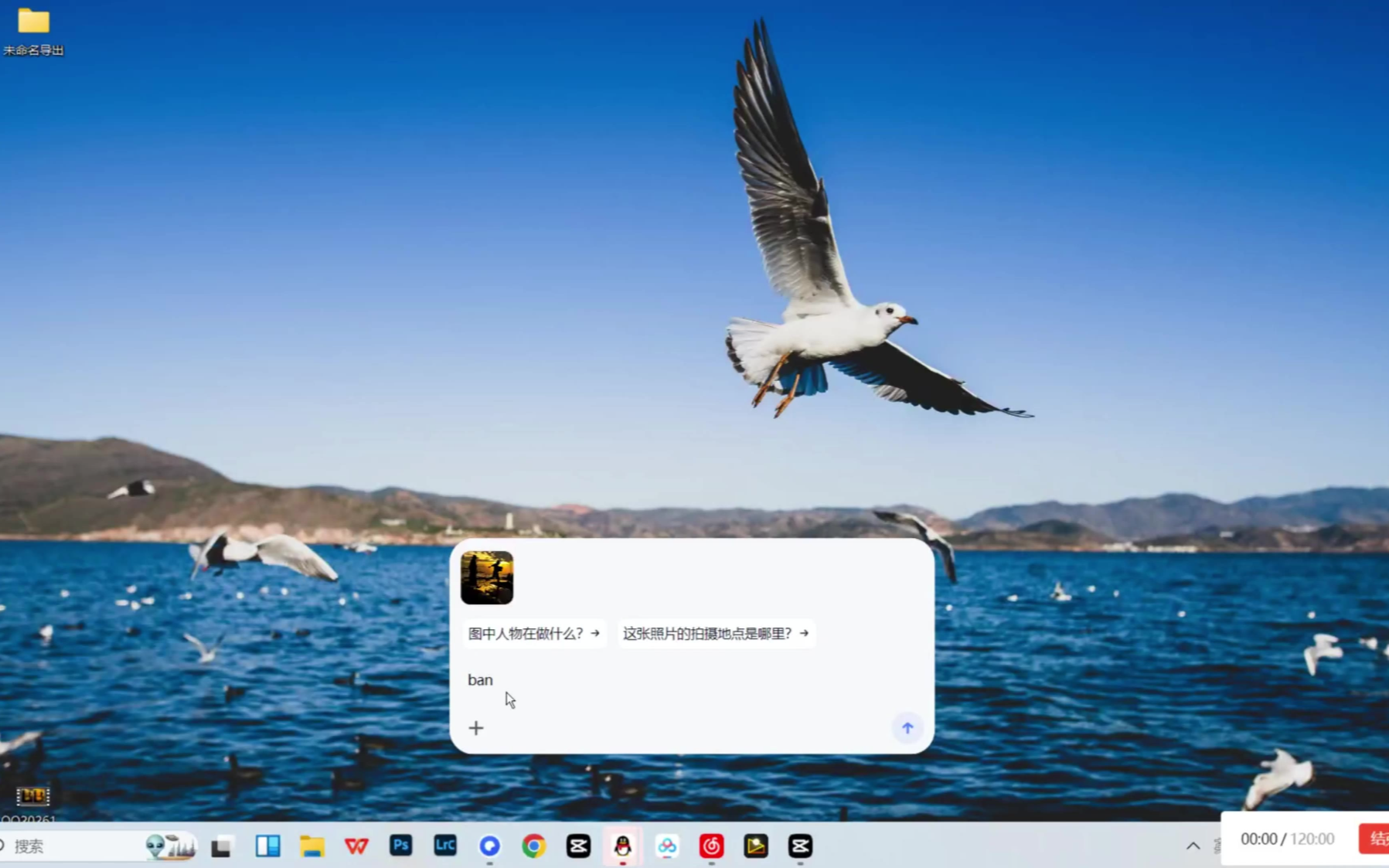Click the taskbar 搜索 search box
This screenshot has width=1389, height=868.
[70, 846]
